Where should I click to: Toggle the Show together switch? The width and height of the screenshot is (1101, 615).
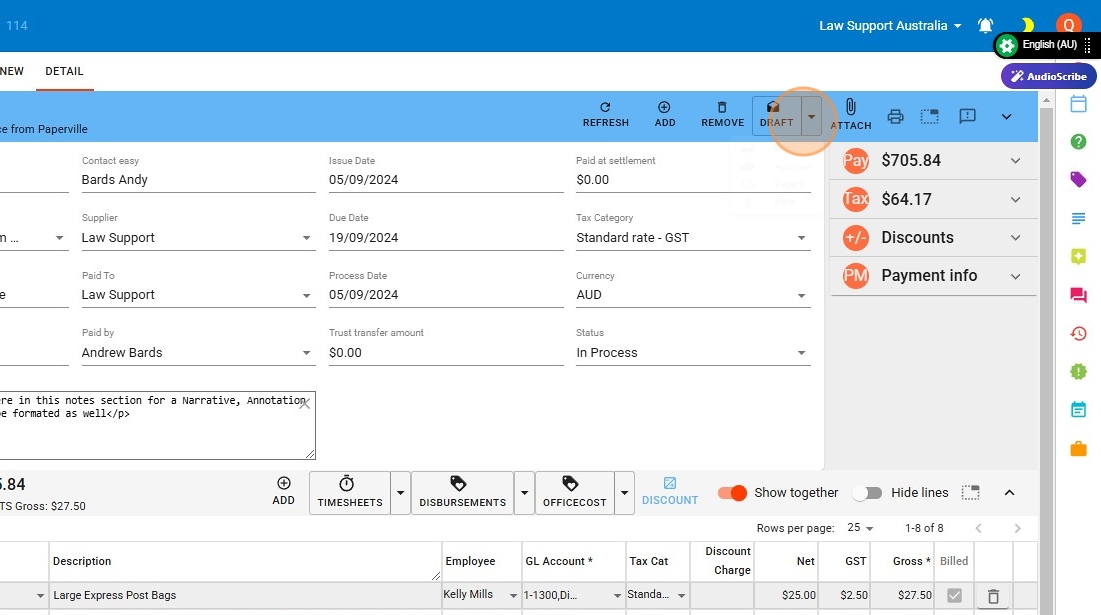[x=732, y=493]
